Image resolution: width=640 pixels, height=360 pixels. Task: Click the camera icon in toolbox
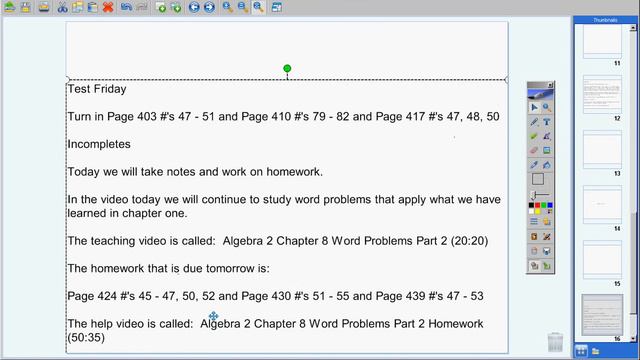(547, 251)
